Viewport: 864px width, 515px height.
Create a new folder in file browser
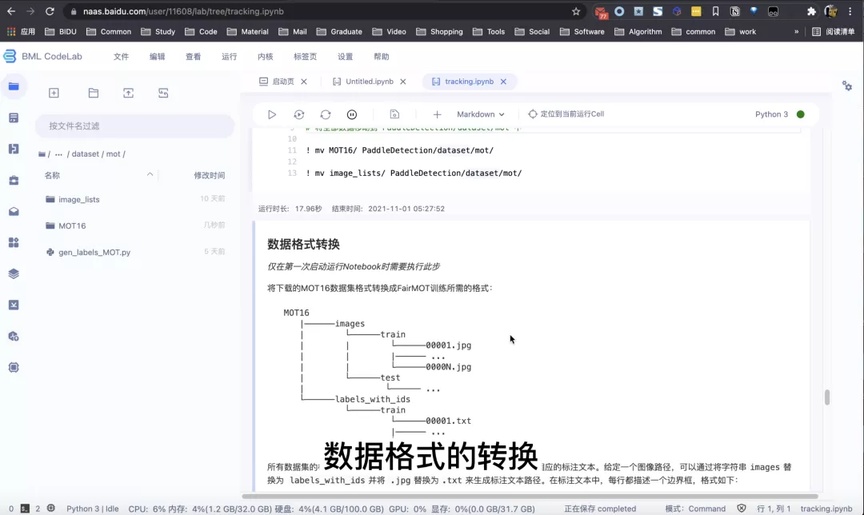(93, 93)
